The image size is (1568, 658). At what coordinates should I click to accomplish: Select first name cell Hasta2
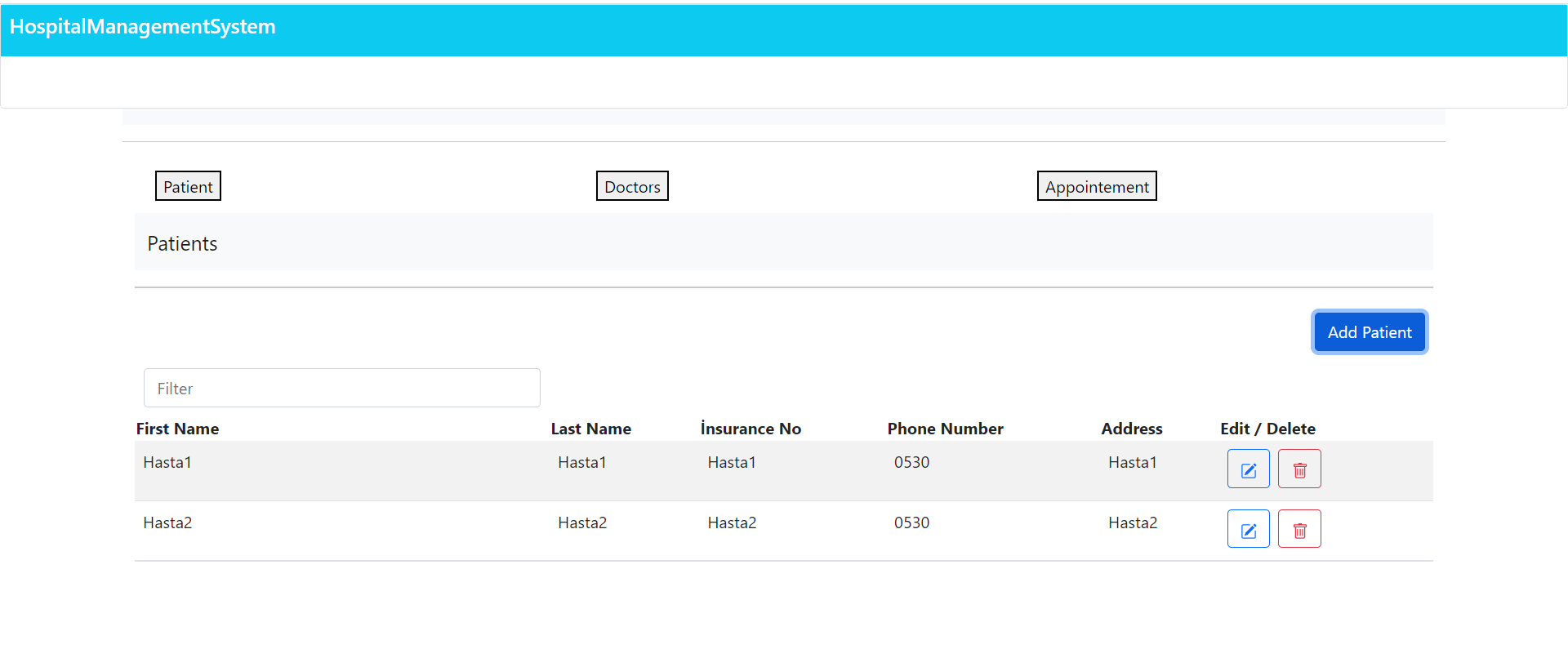[167, 522]
